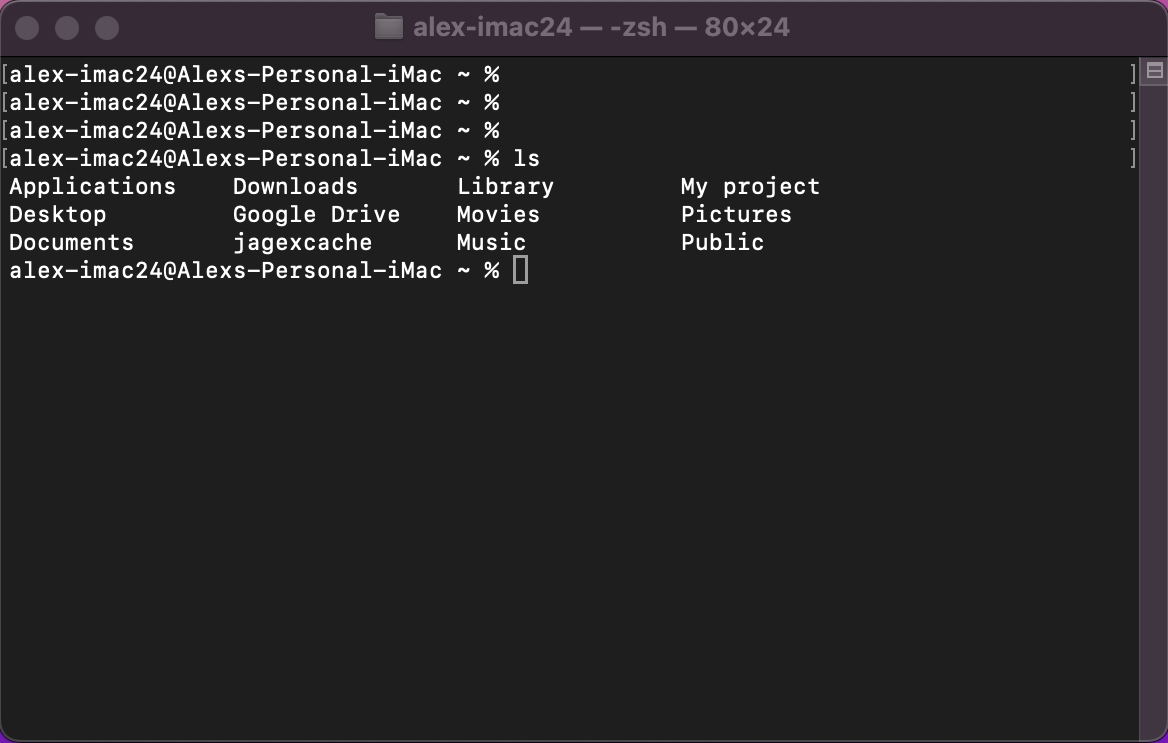This screenshot has height=743, width=1168.
Task: Click the ls command text
Action: 527,158
